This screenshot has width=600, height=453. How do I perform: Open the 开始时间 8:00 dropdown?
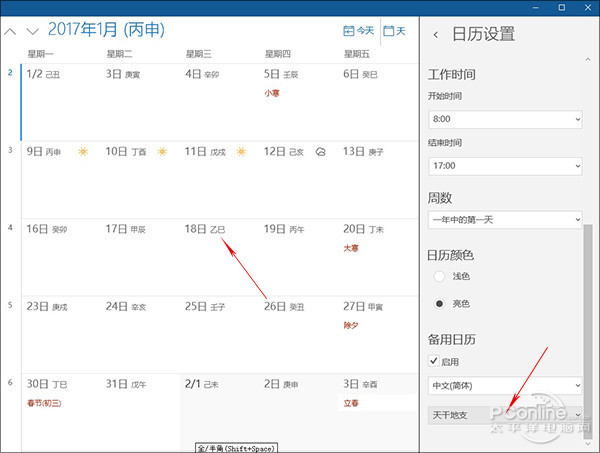pos(505,119)
